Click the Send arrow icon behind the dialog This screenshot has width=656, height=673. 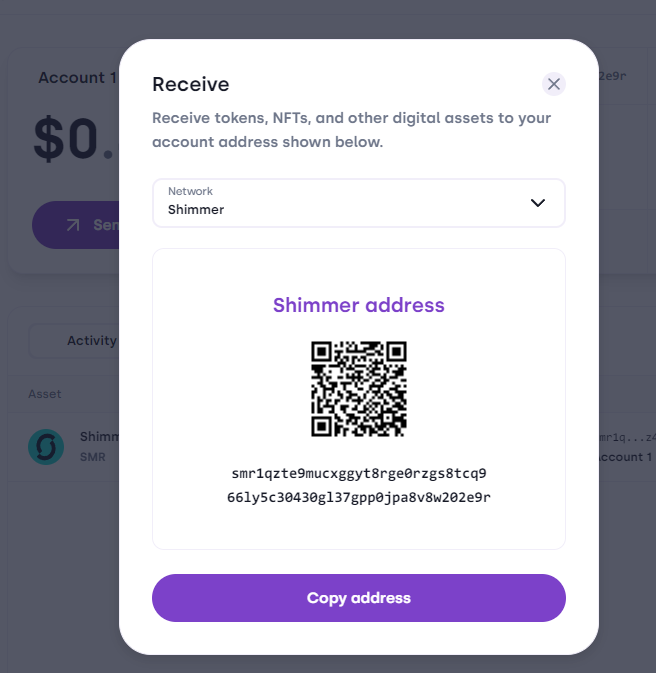tap(73, 225)
